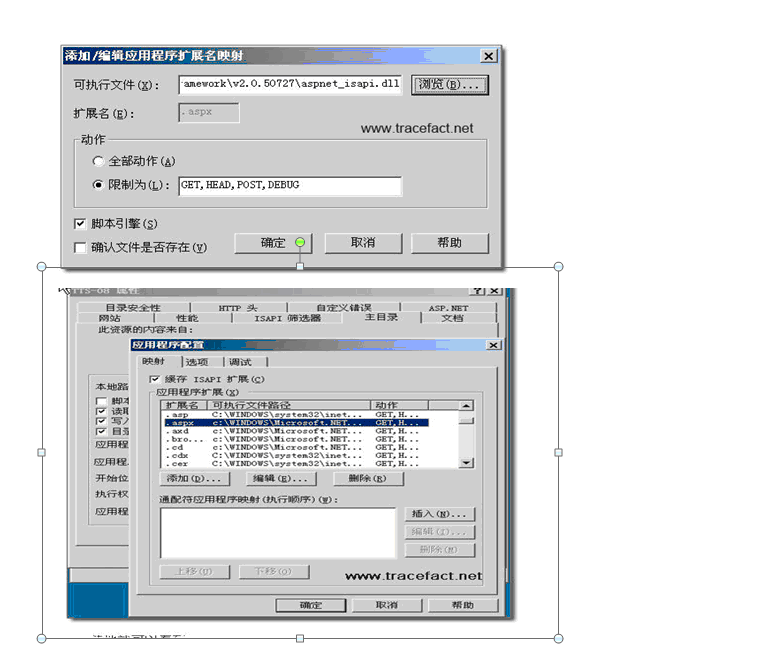This screenshot has height=651, width=783.
Task: Close the extension mapping dialog
Action: pos(488,56)
